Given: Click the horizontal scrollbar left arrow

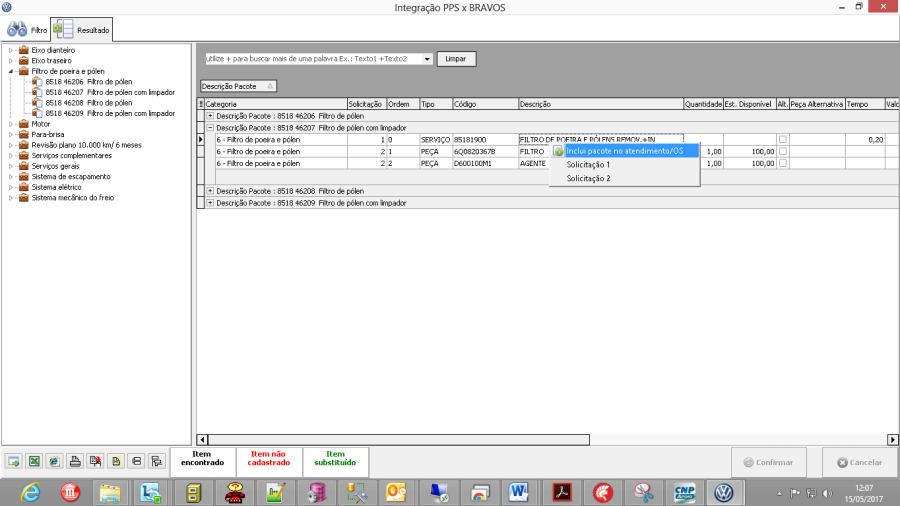Looking at the screenshot, I should pyautogui.click(x=202, y=439).
